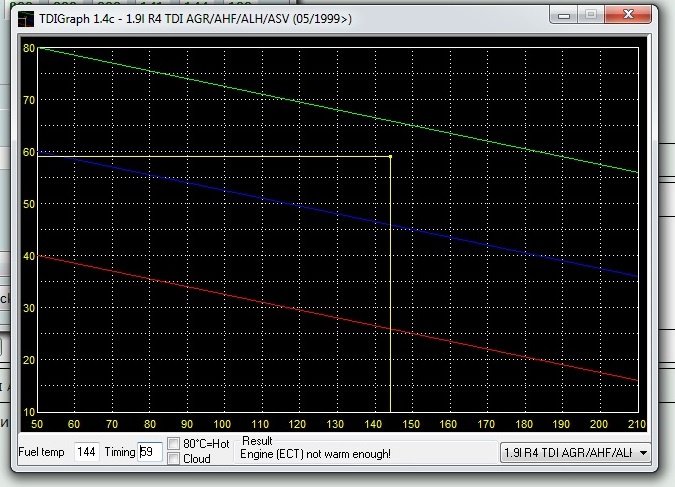
Task: Click the yellow vertical marker line
Action: 390,300
